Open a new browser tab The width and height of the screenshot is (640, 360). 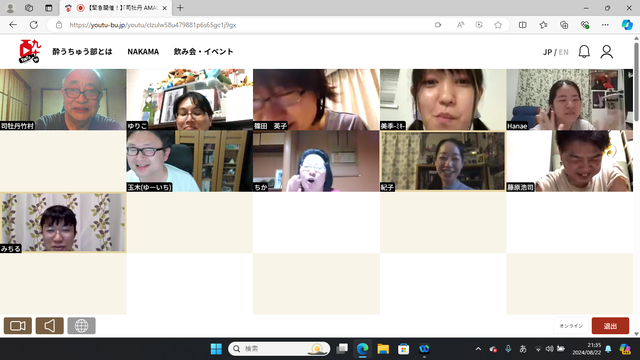[x=180, y=8]
